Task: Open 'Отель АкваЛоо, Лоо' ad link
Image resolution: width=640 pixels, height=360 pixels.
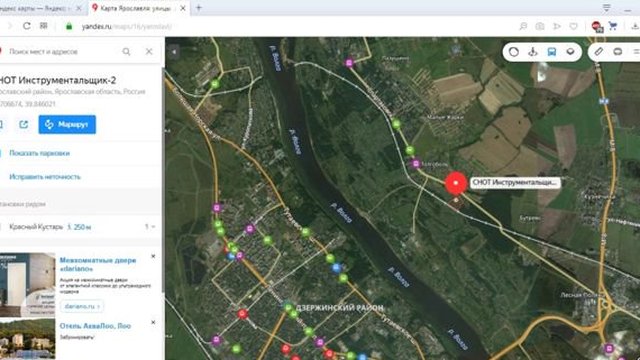Action: click(95, 326)
